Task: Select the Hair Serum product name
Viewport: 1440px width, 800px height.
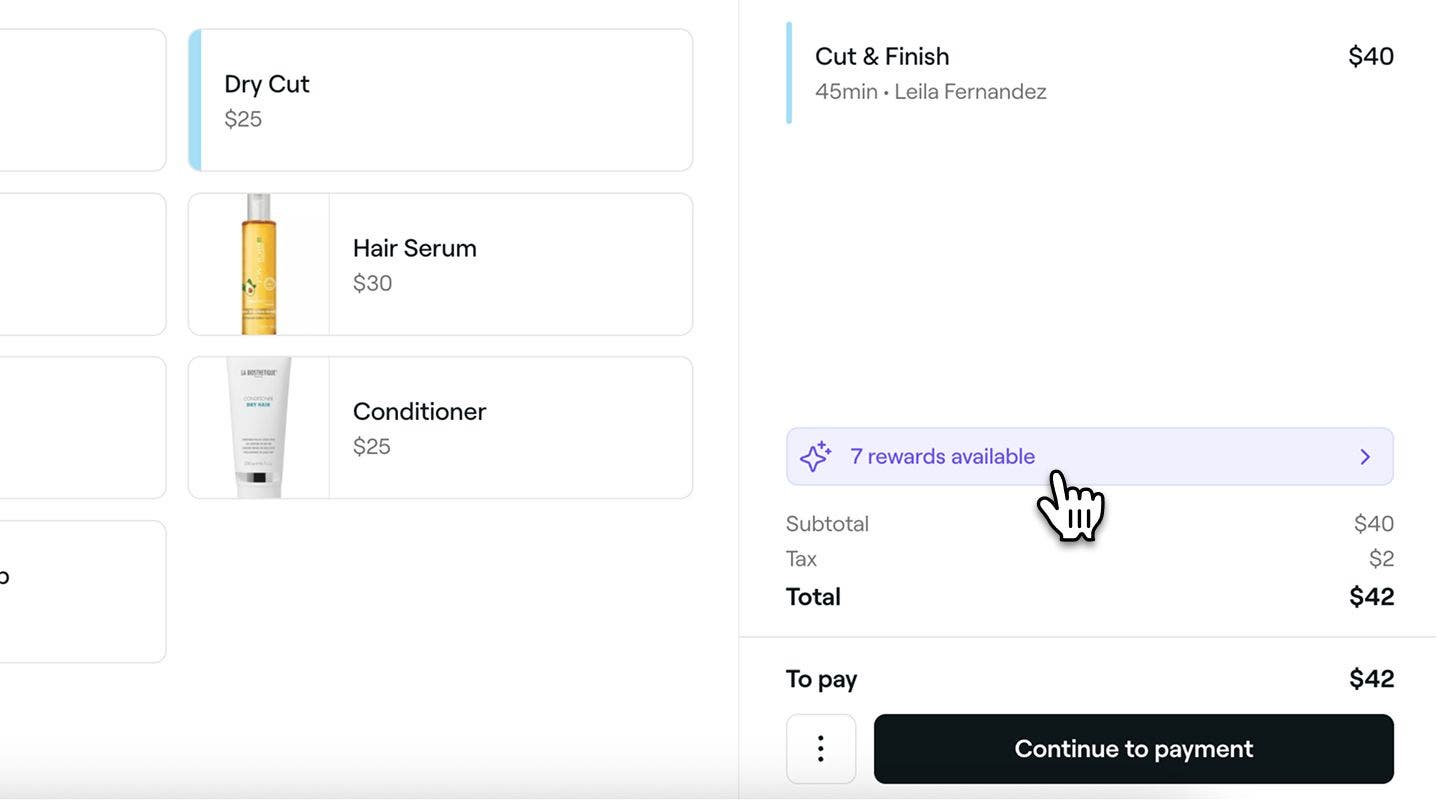Action: pyautogui.click(x=414, y=248)
